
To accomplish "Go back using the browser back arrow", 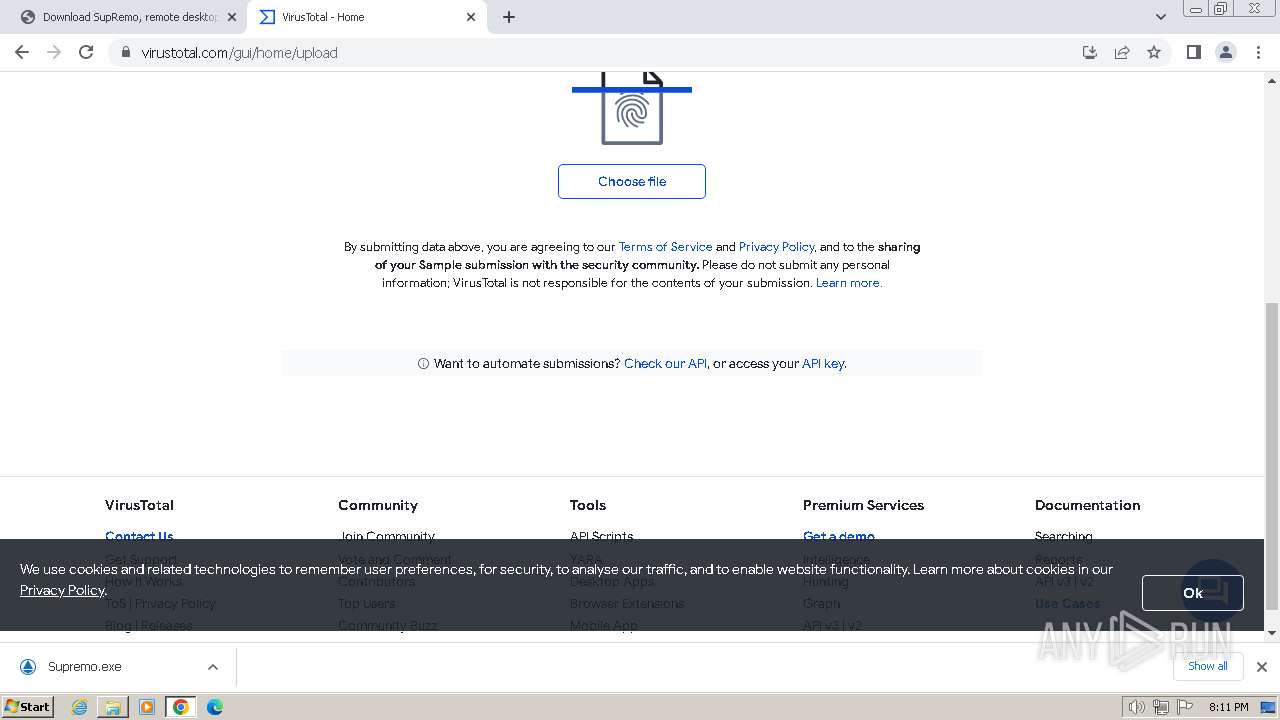I will coord(22,52).
